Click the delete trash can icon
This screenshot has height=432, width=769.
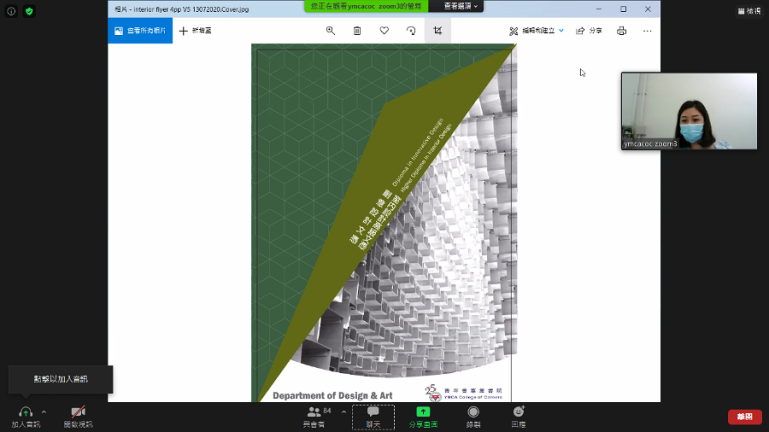tap(357, 31)
